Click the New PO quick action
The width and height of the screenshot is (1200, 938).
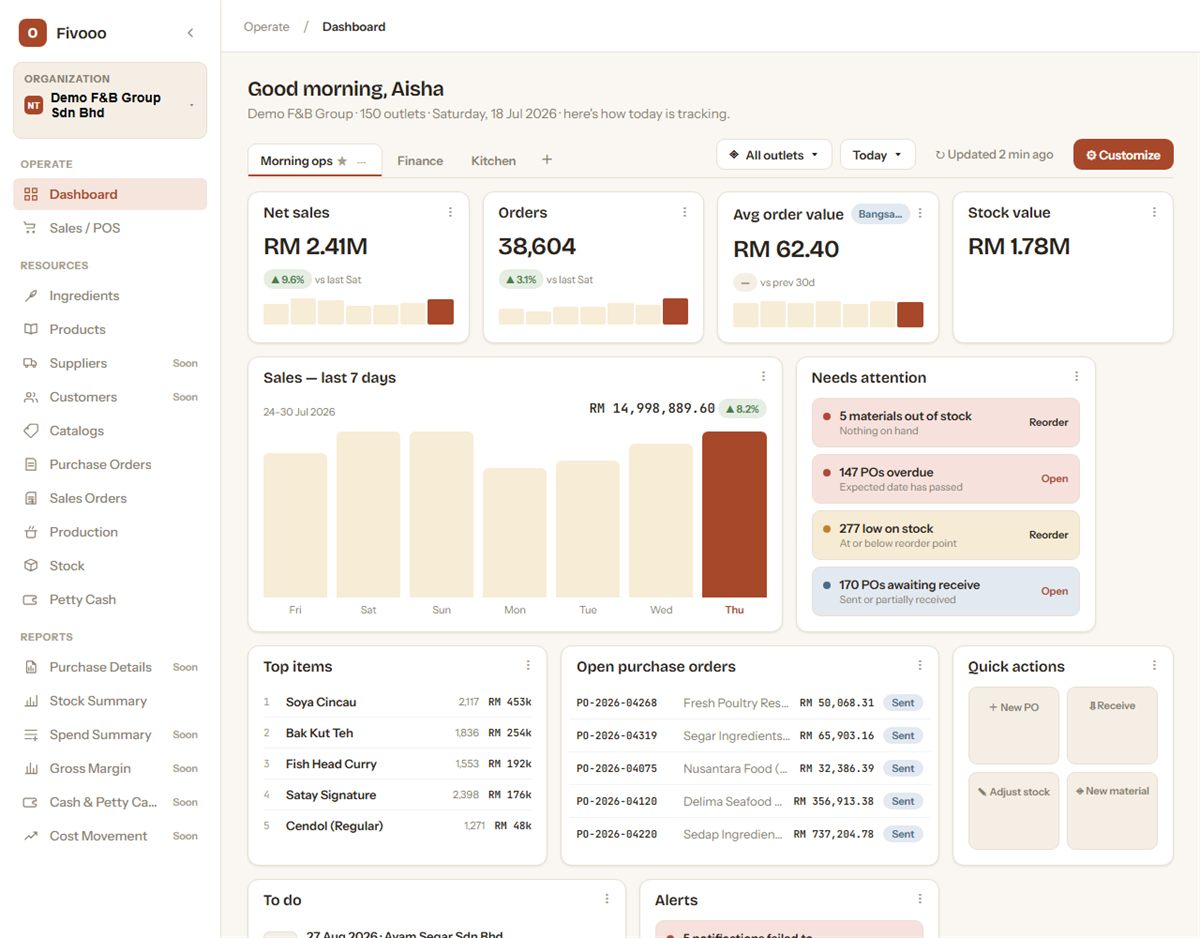click(x=1014, y=725)
